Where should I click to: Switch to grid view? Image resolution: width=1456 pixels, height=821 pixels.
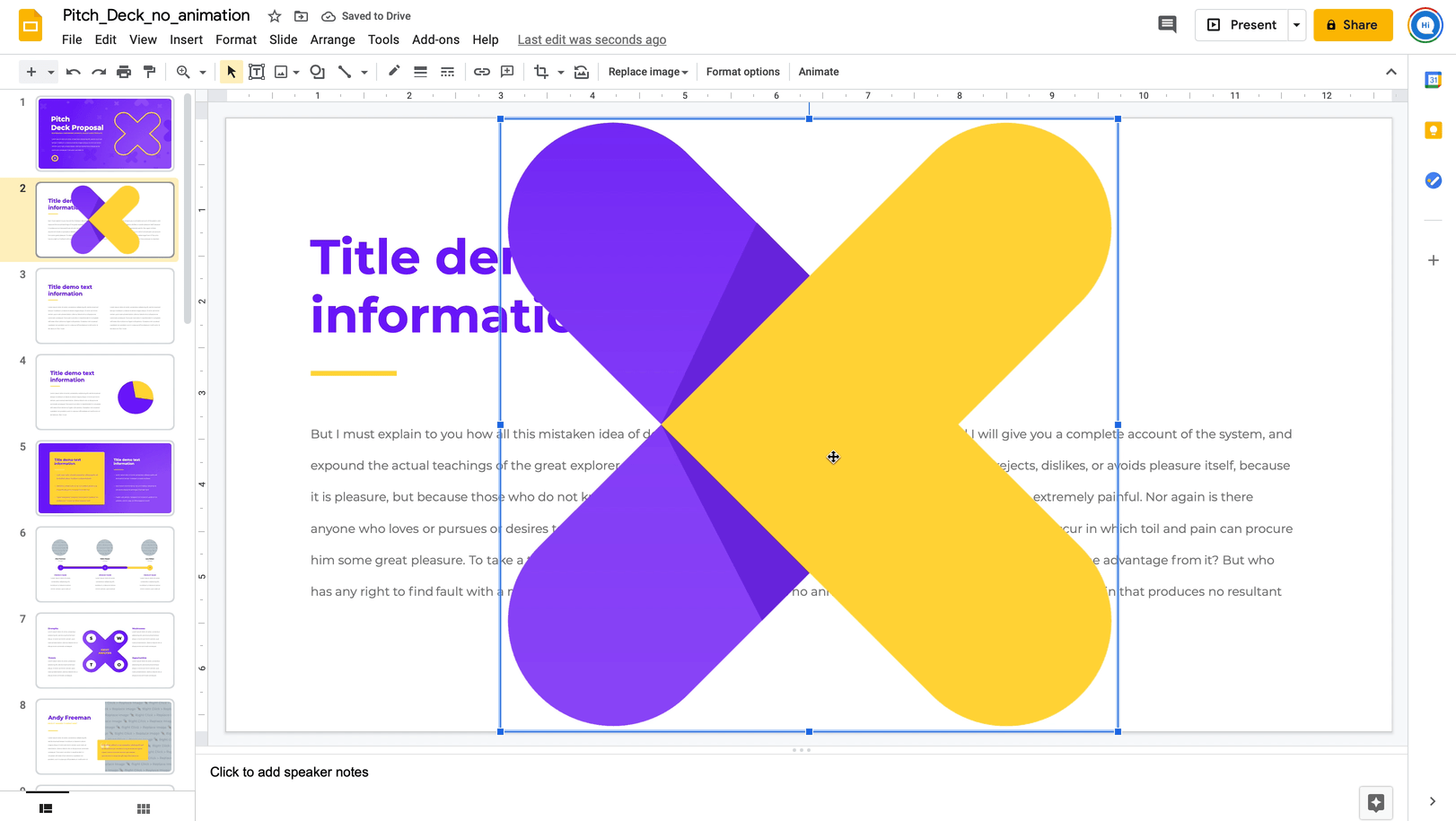click(x=144, y=808)
